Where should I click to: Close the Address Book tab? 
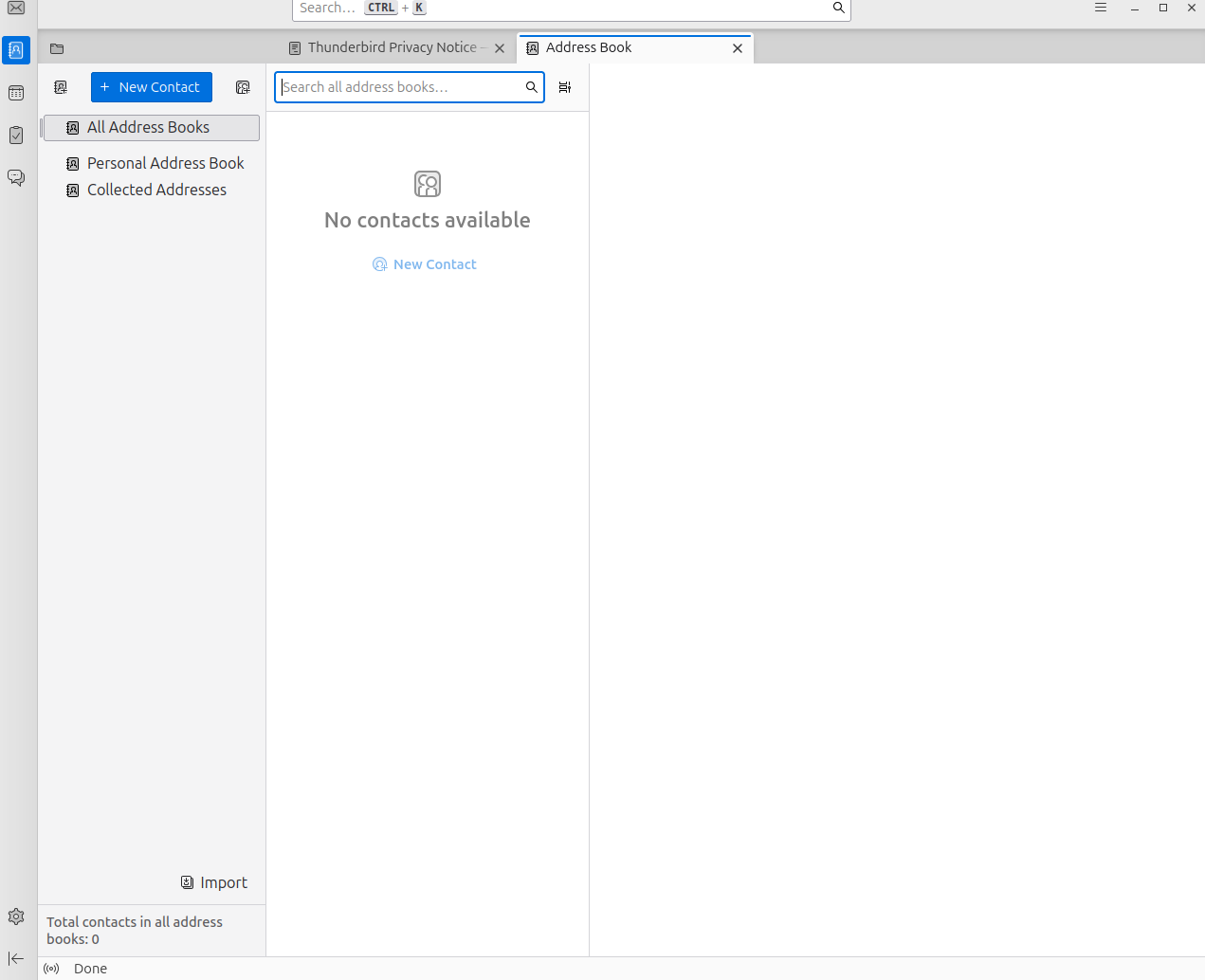coord(738,48)
